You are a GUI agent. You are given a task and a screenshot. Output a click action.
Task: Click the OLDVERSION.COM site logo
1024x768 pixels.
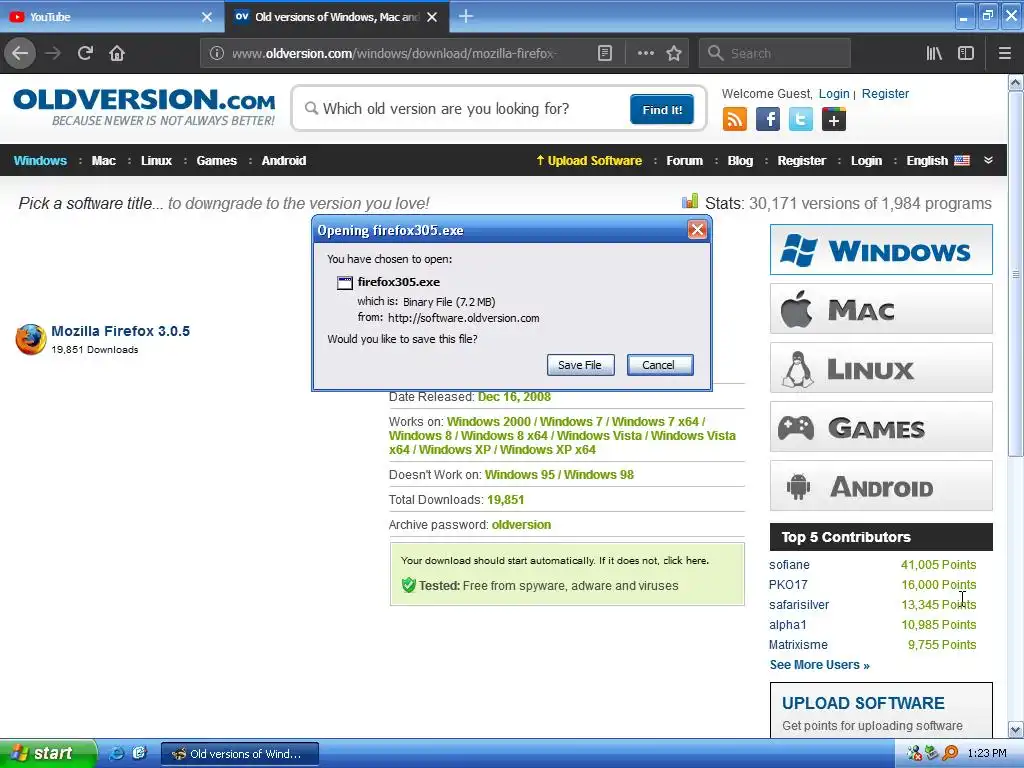pos(144,107)
